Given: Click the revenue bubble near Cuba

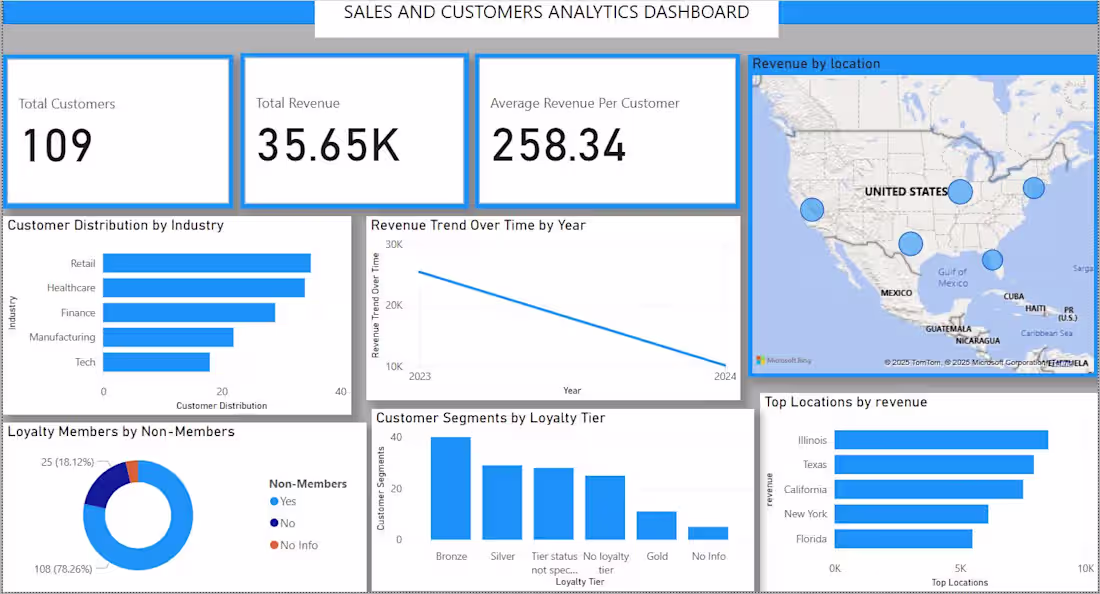Looking at the screenshot, I should pyautogui.click(x=992, y=260).
